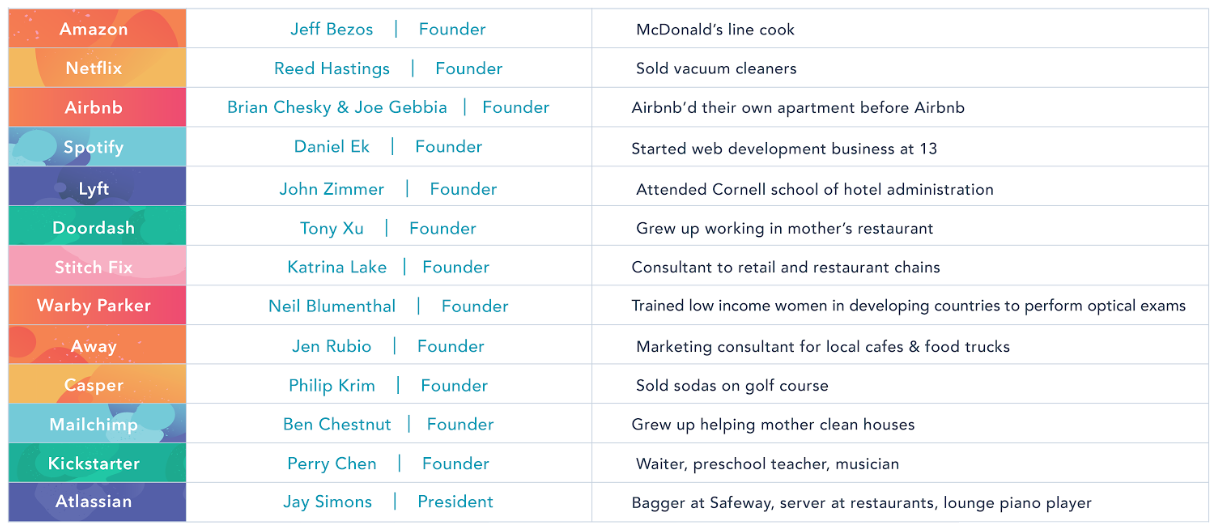1216x530 pixels.
Task: Click the Atlassian company label
Action: point(94,502)
